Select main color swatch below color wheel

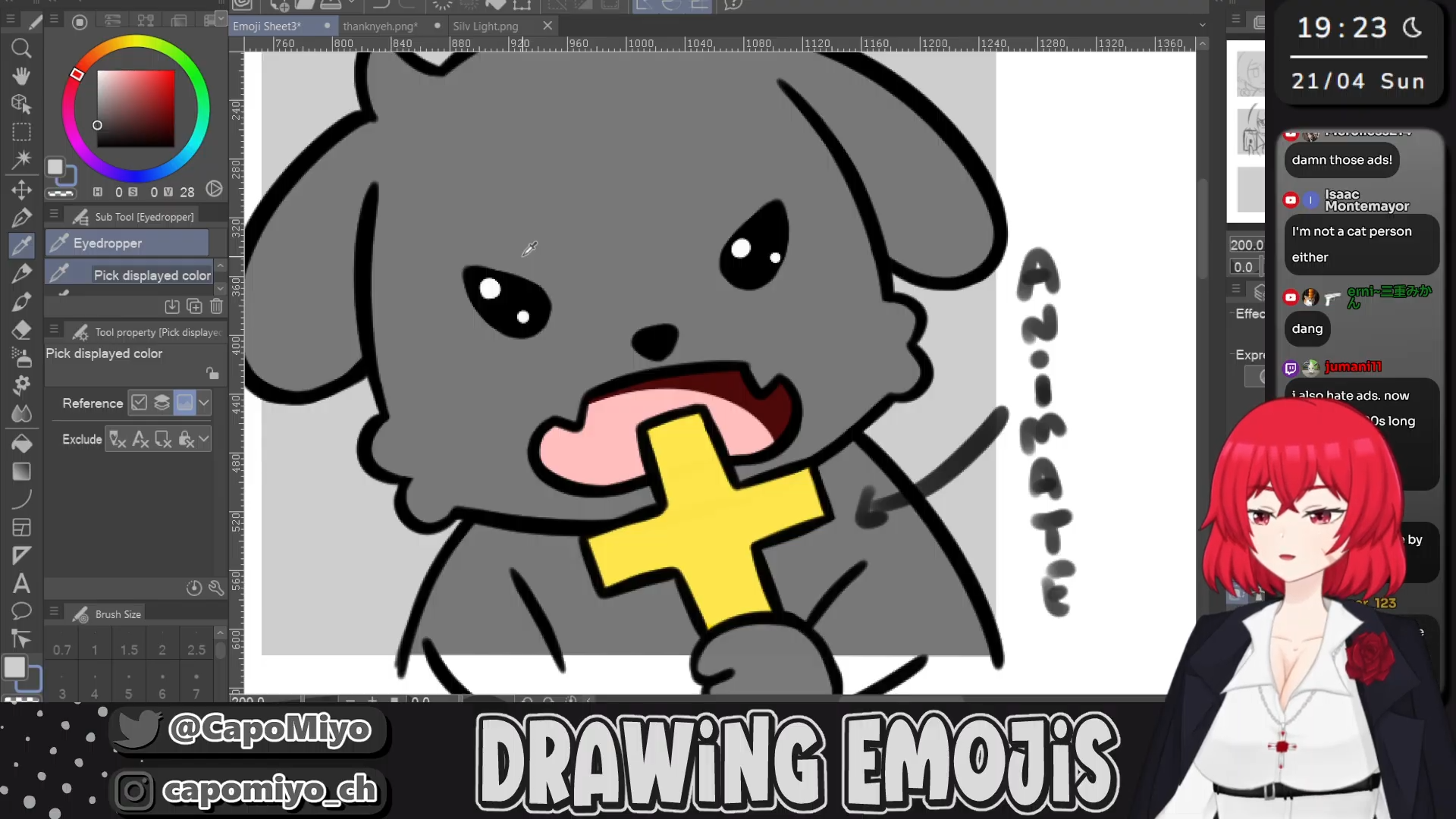55,168
